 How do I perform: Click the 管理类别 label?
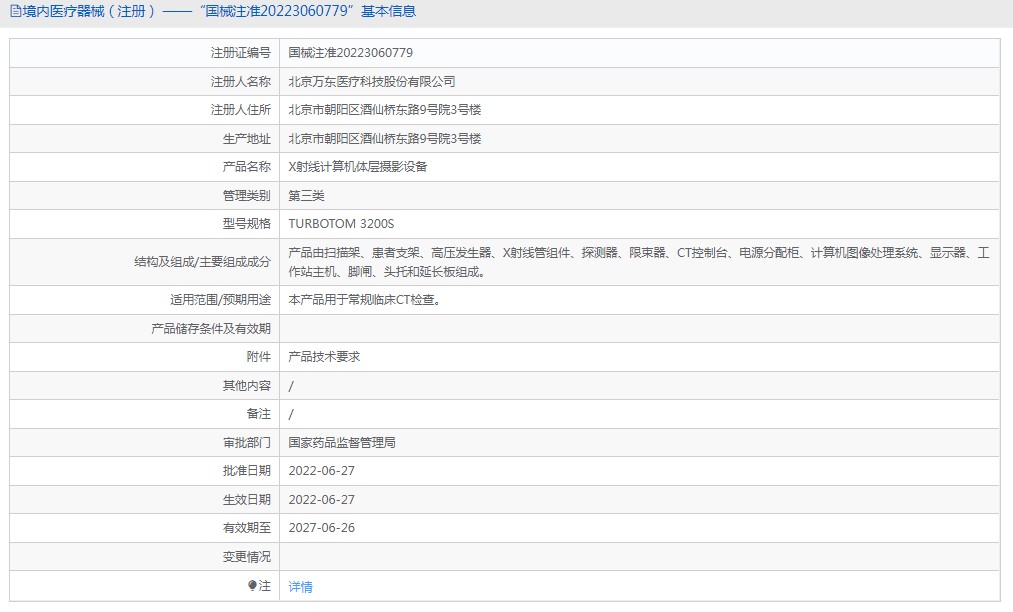tap(246, 195)
